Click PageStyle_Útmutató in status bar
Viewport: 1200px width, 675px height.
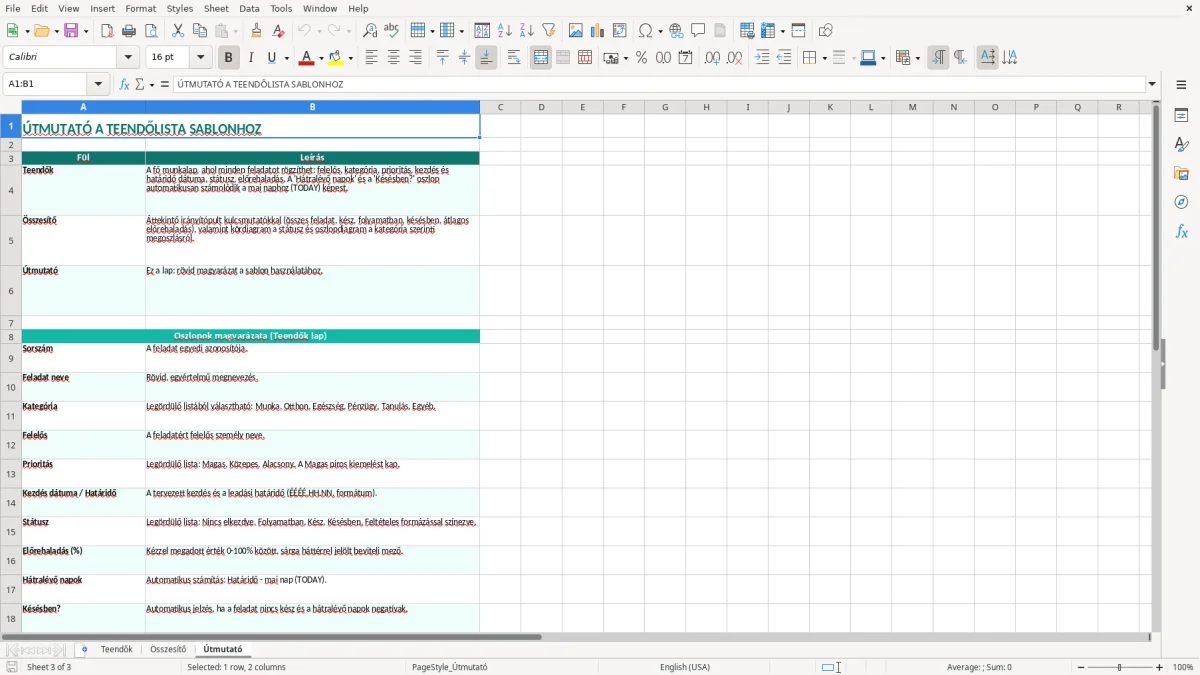(449, 667)
